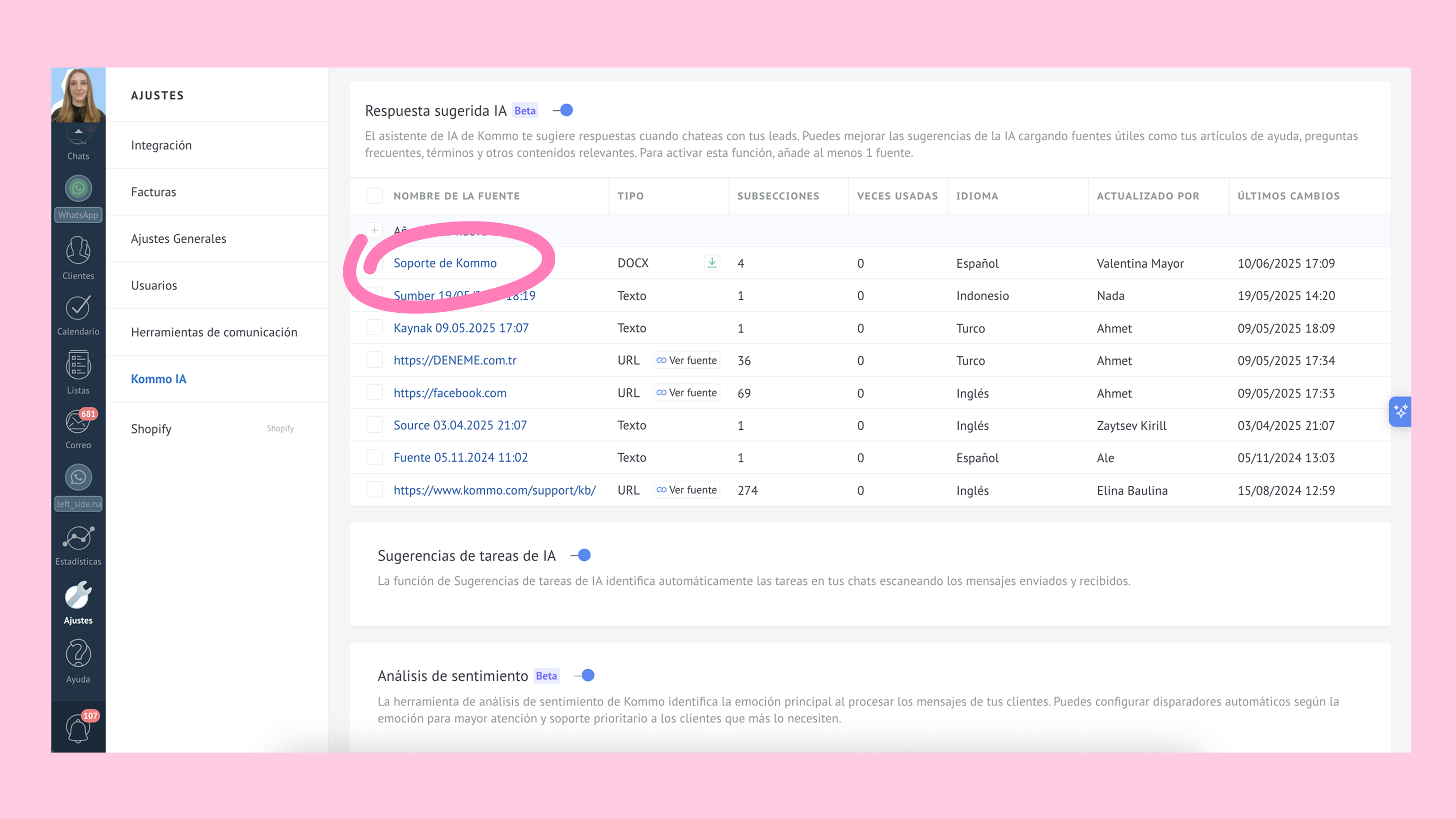Toggle Análisis de sentimiento switch
The height and width of the screenshot is (818, 1456).
585,675
